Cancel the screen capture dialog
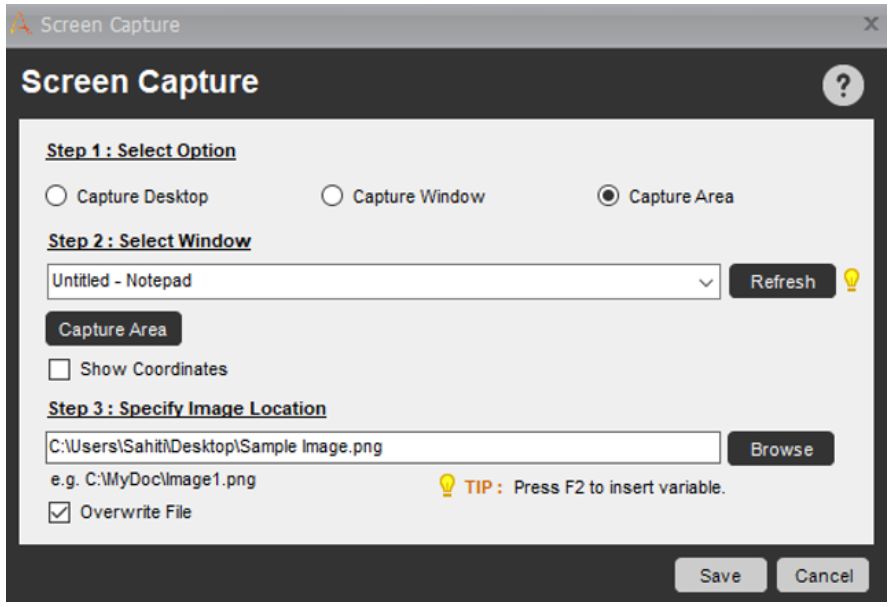The height and width of the screenshot is (607, 895). pyautogui.click(x=823, y=576)
